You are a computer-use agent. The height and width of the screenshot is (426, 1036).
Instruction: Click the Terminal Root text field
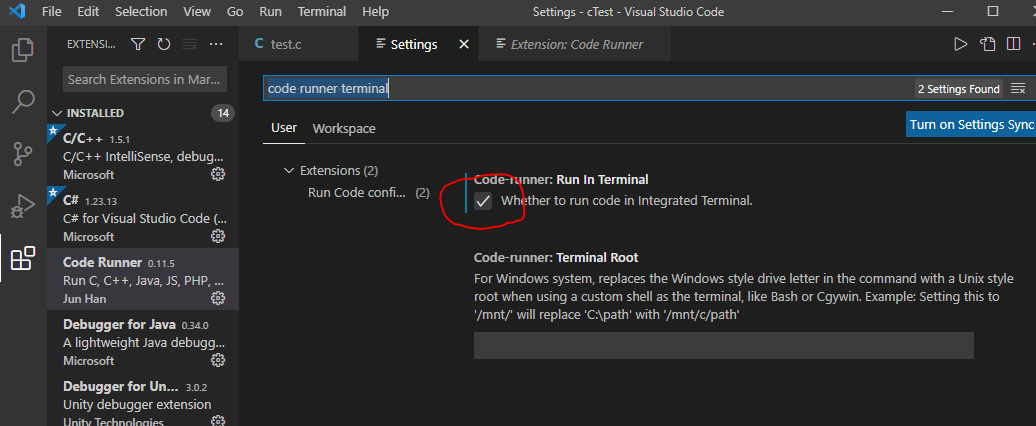723,345
